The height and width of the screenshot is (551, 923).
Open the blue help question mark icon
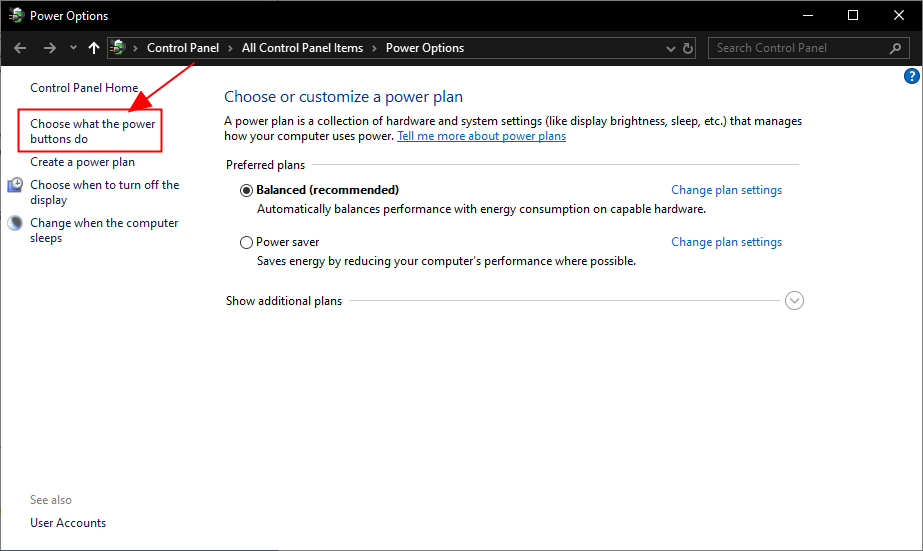tap(911, 76)
